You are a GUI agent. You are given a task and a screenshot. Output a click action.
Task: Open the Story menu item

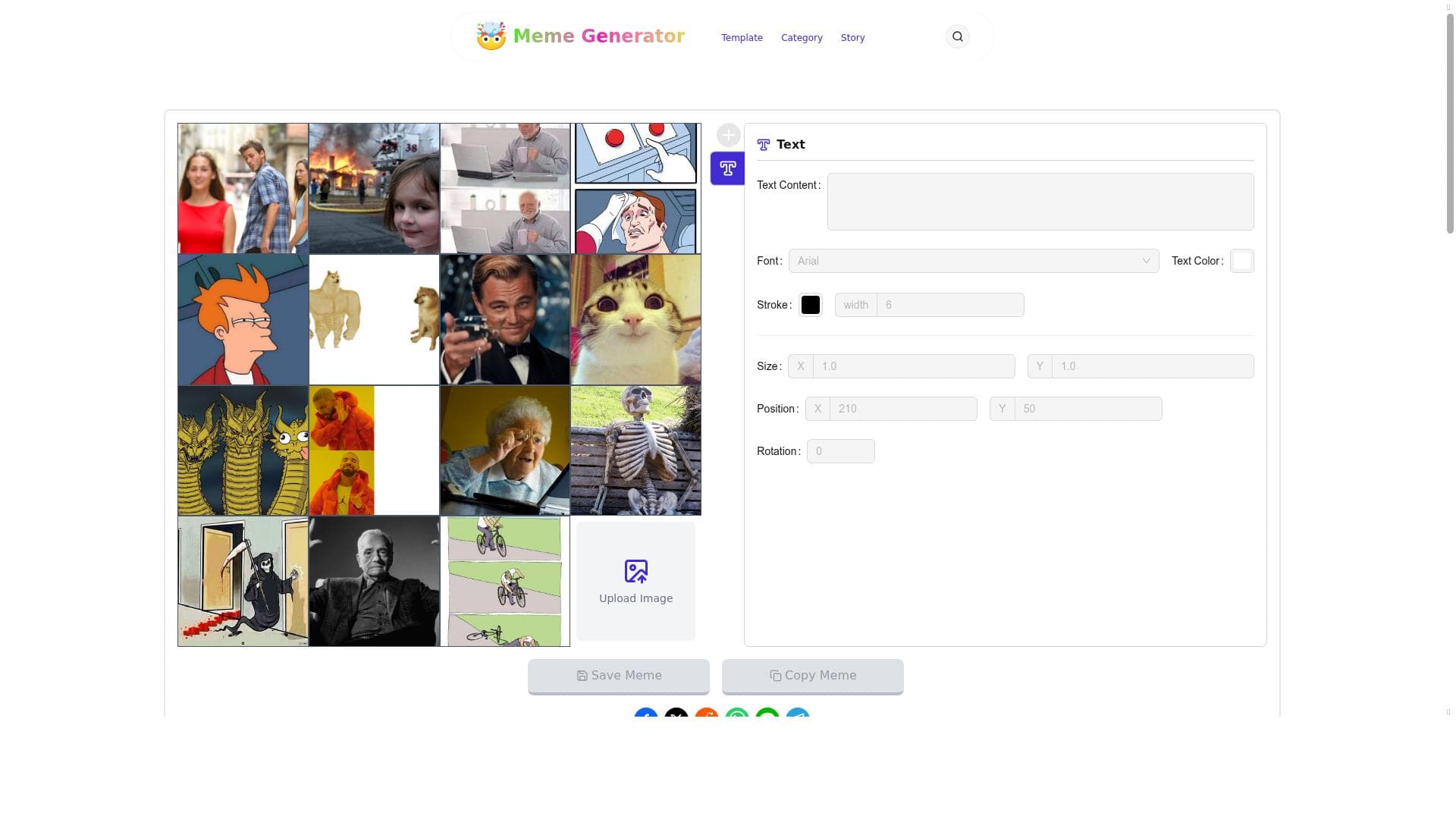[852, 38]
